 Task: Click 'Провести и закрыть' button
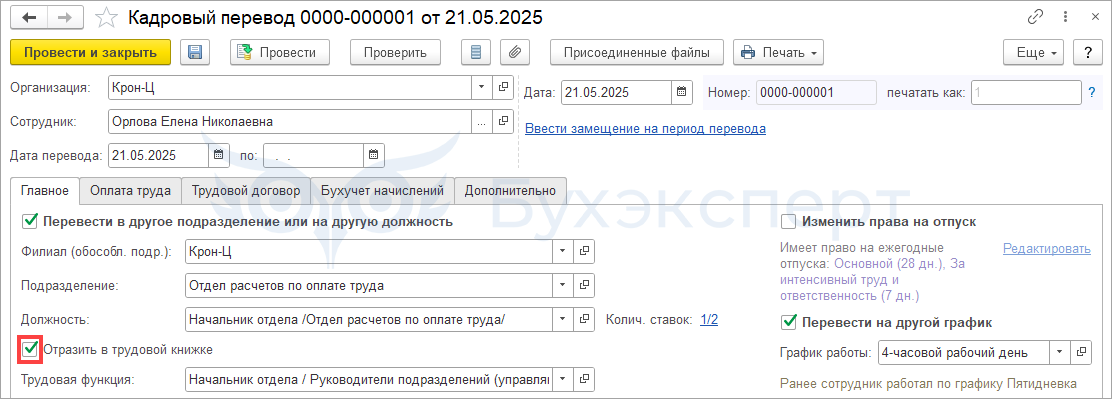(x=90, y=52)
